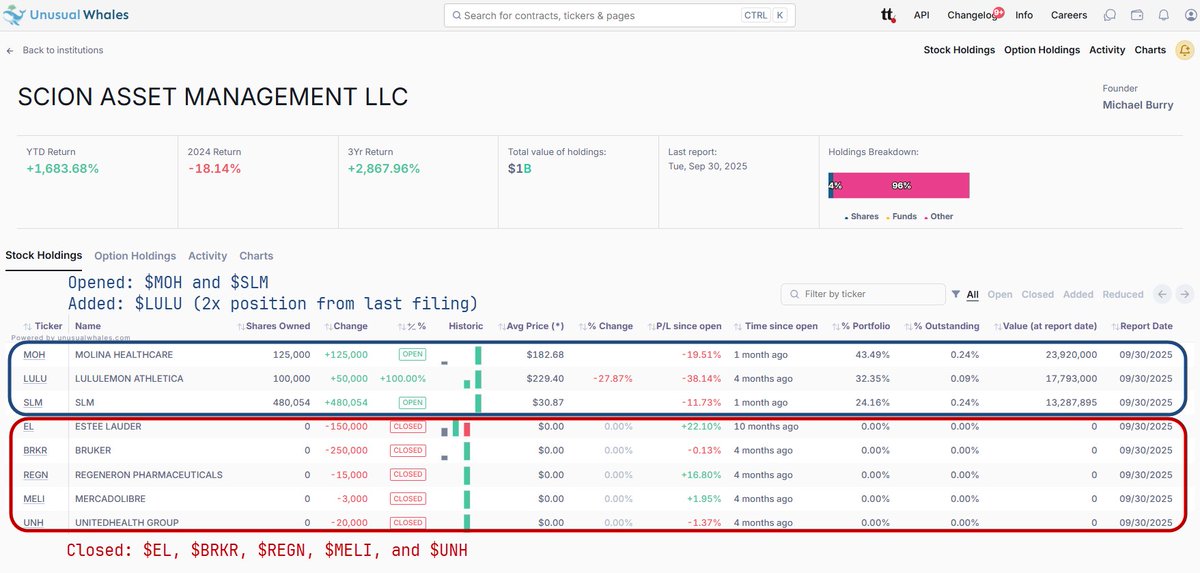Click the search bar for tickers

(x=617, y=15)
